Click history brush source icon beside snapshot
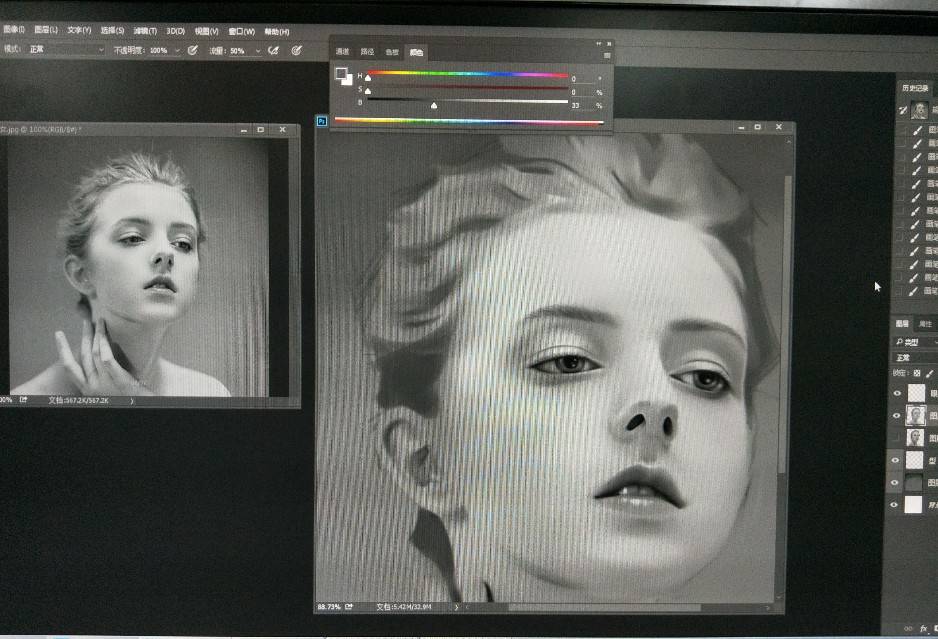Image resolution: width=938 pixels, height=639 pixels. (x=903, y=110)
